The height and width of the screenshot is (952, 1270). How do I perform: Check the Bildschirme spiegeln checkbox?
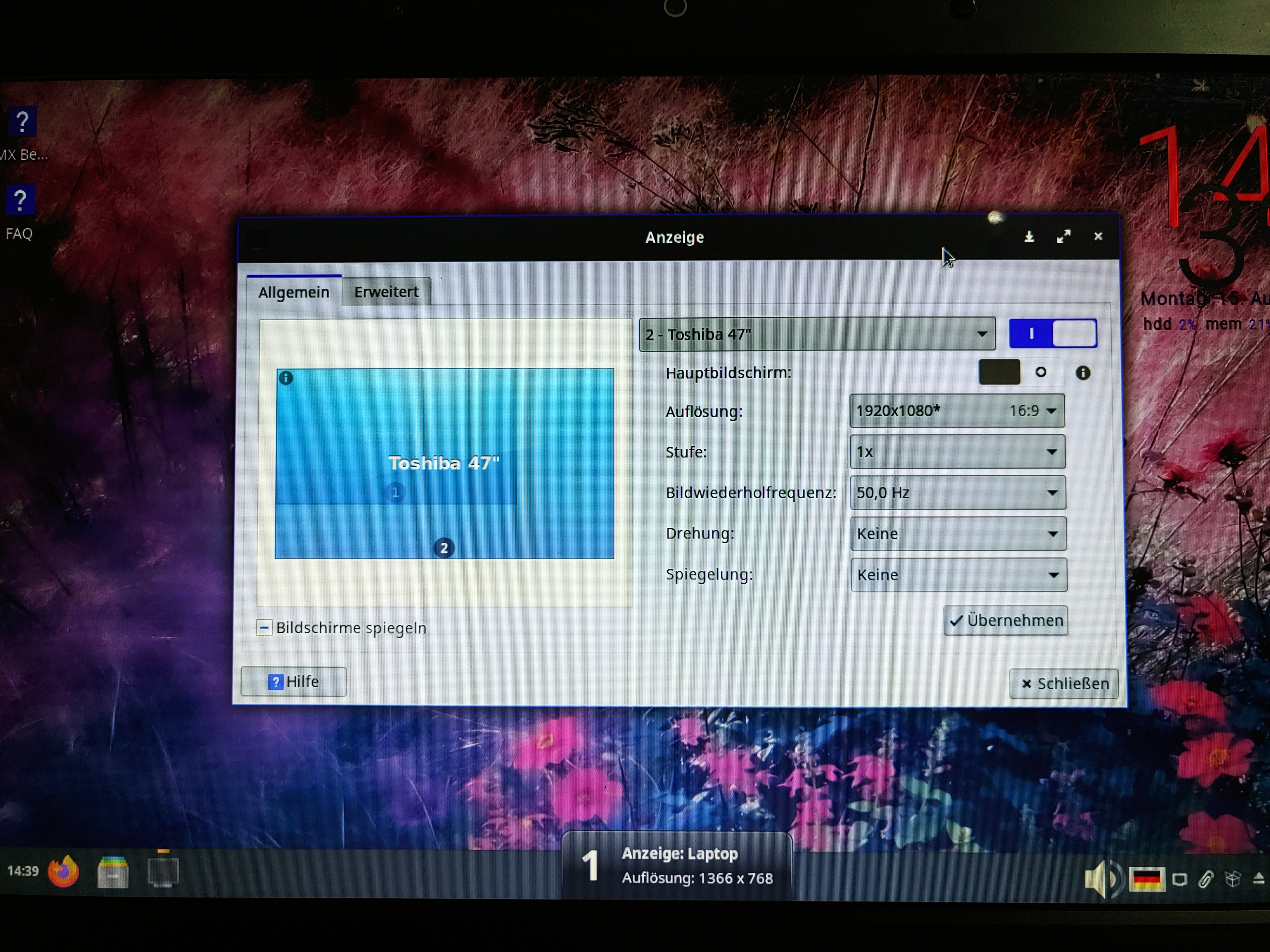click(x=264, y=628)
